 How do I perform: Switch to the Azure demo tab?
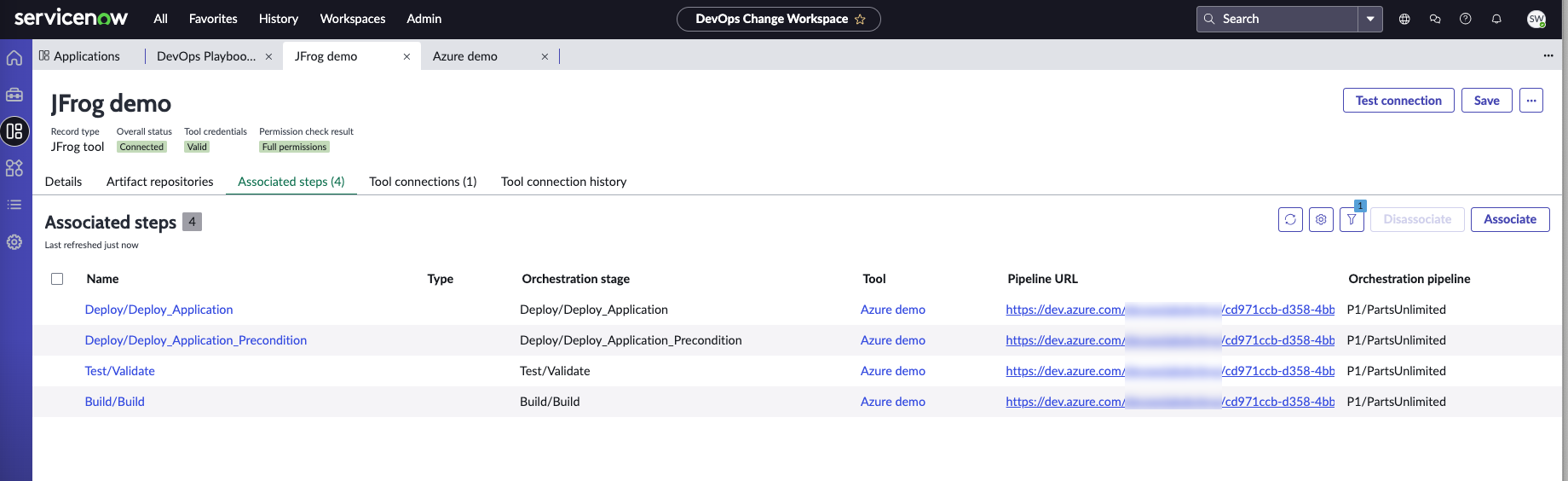pos(465,56)
